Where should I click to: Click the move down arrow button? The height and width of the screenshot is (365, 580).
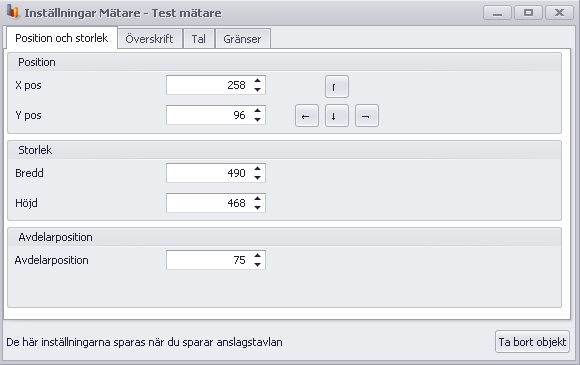click(x=337, y=116)
